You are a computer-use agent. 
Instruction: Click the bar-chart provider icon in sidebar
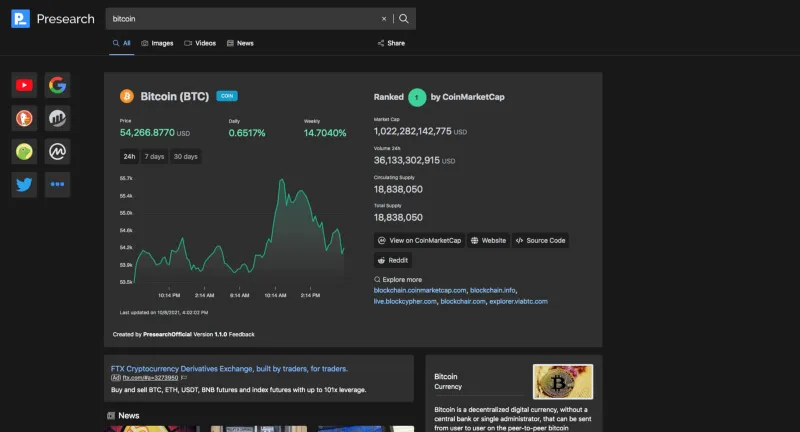[x=57, y=118]
